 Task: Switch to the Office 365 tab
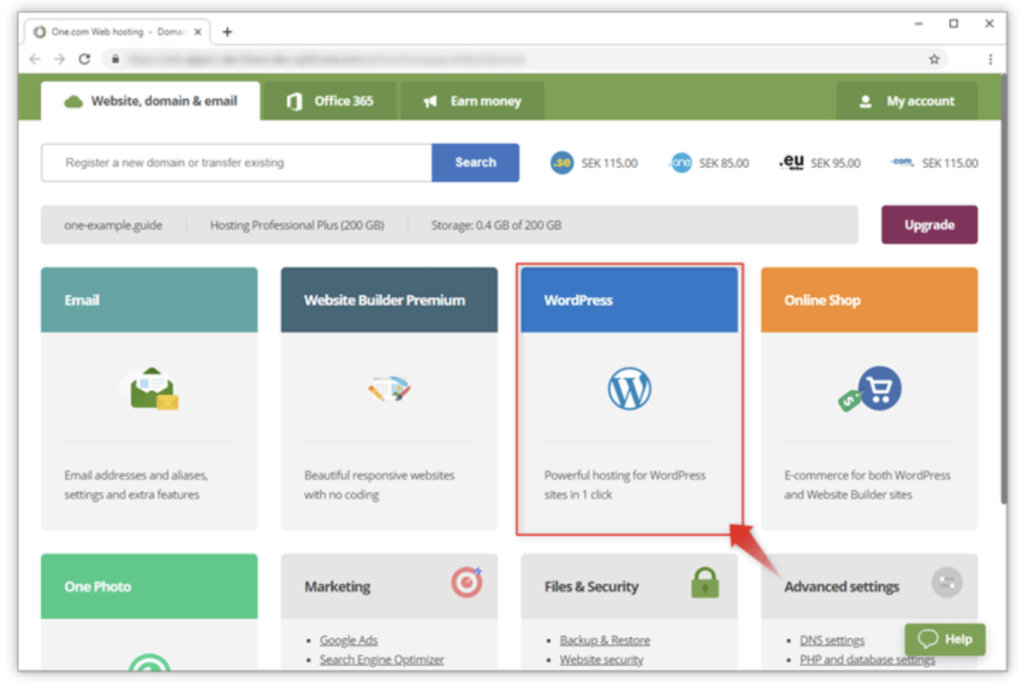pyautogui.click(x=330, y=101)
